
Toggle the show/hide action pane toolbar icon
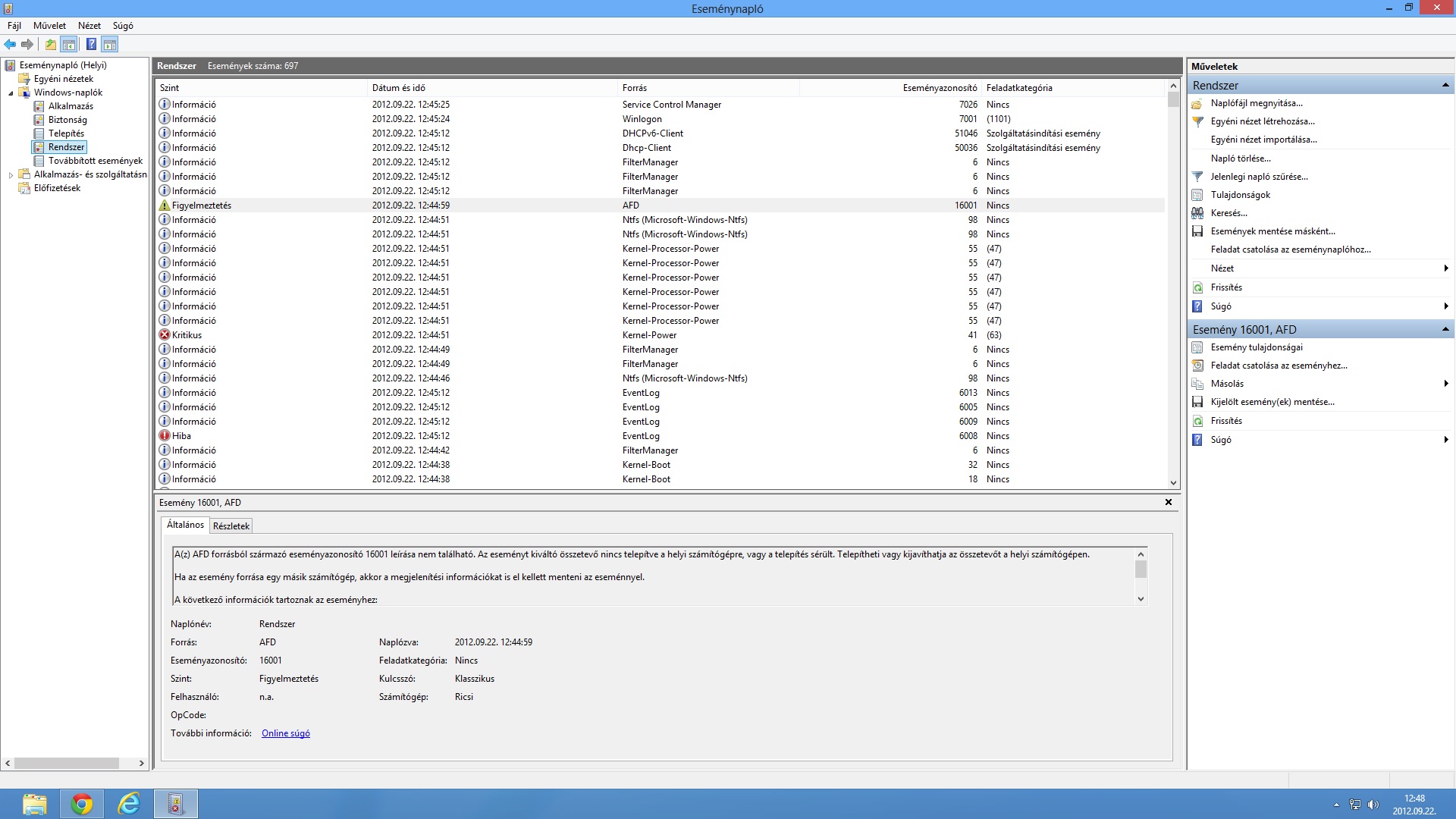click(110, 45)
